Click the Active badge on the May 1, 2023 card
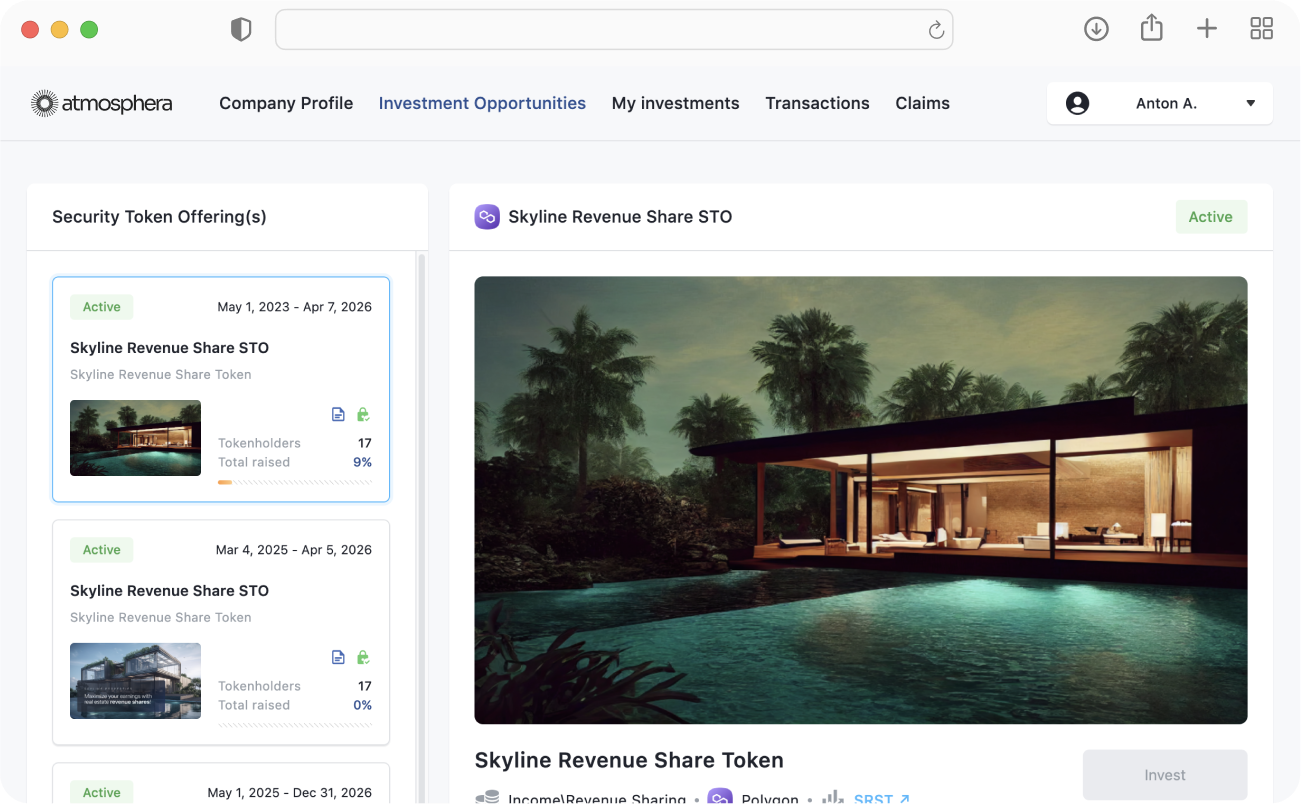 click(x=101, y=307)
